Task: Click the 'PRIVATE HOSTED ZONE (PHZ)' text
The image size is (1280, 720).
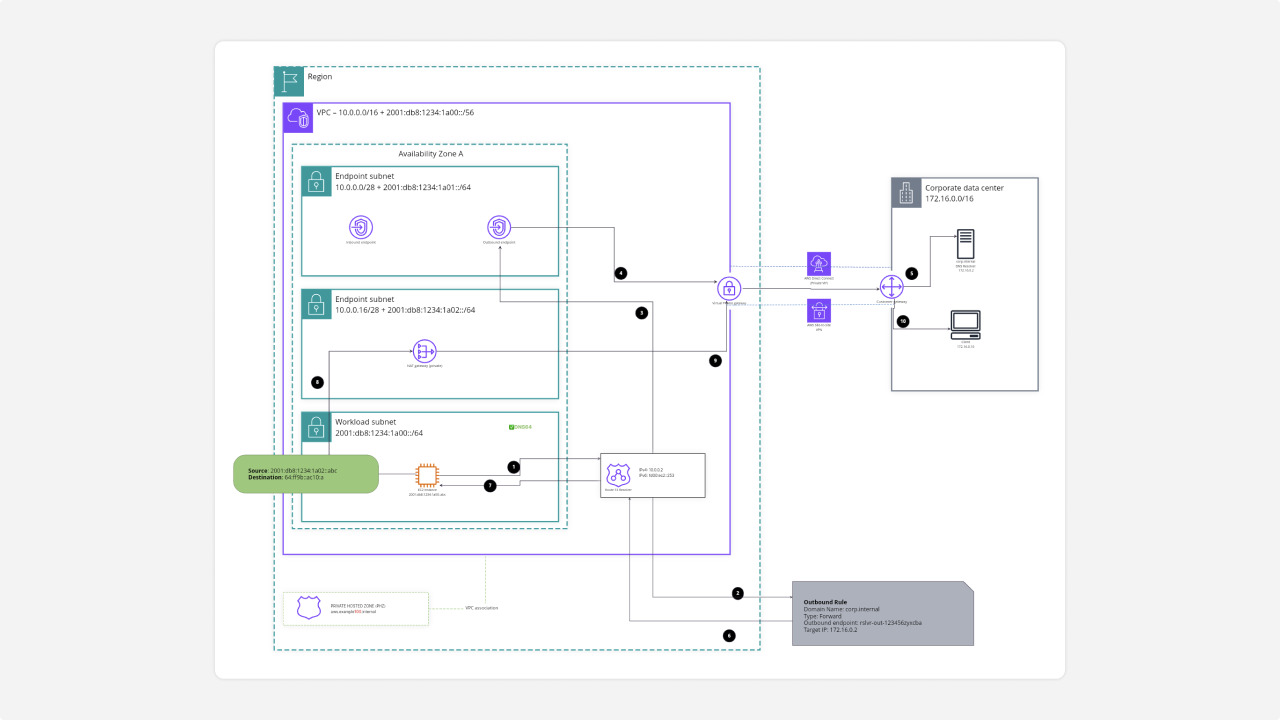Action: (x=358, y=606)
